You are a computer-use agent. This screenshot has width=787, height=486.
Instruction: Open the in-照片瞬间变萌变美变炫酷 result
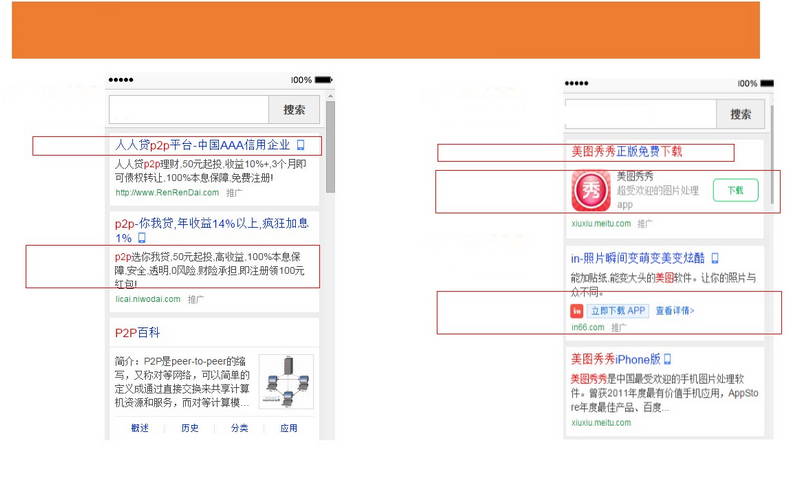point(637,258)
